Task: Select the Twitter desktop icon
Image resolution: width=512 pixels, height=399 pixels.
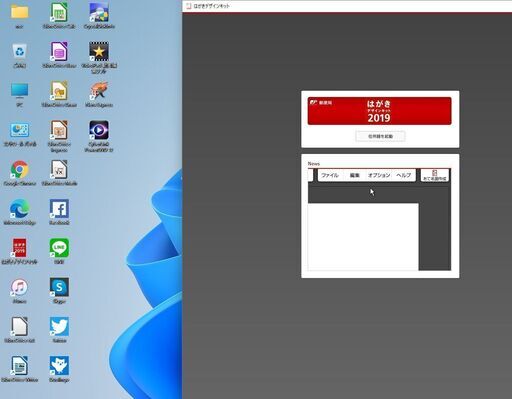Action: tap(59, 330)
